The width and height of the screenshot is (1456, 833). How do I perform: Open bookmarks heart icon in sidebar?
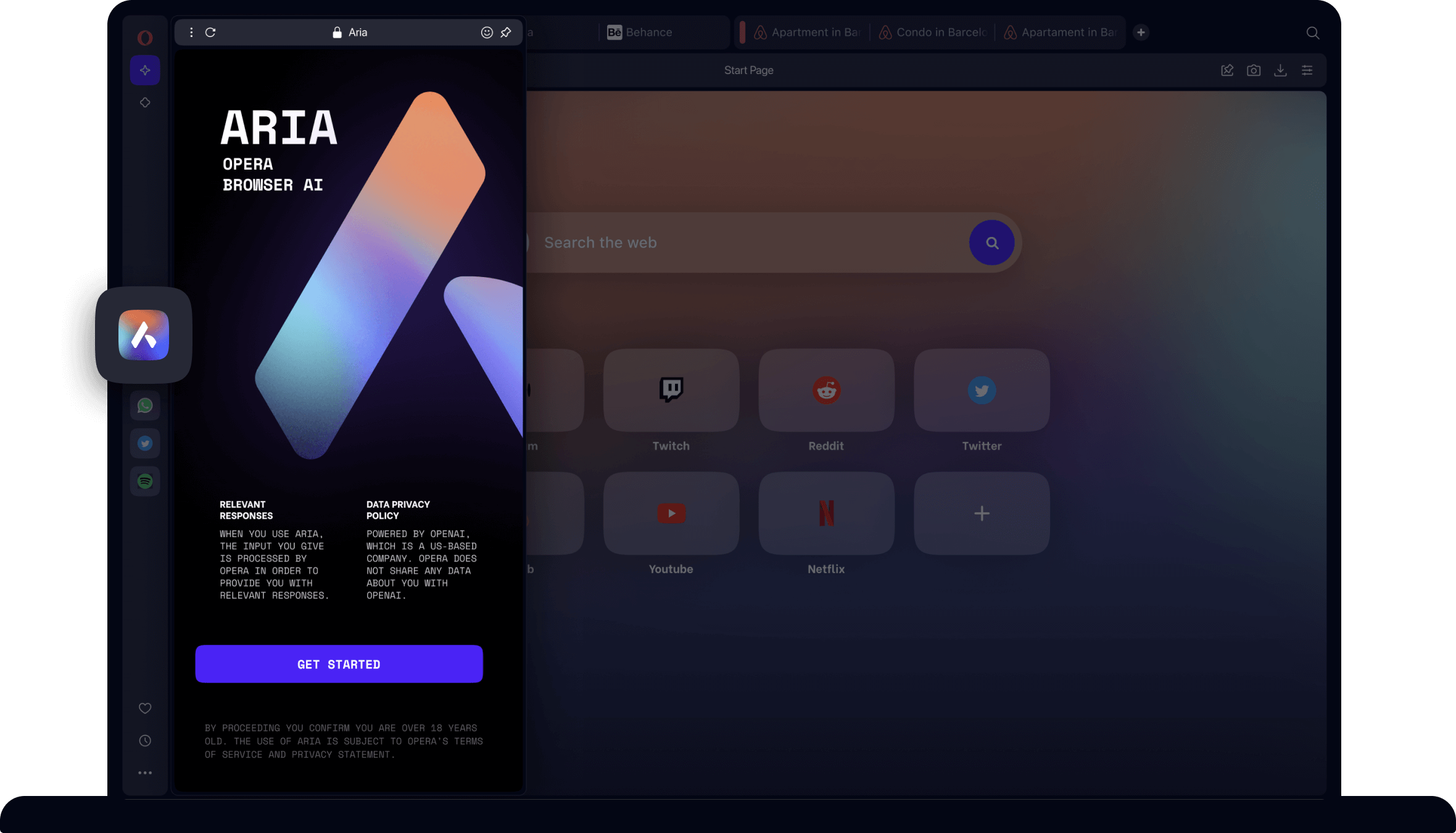(145, 708)
